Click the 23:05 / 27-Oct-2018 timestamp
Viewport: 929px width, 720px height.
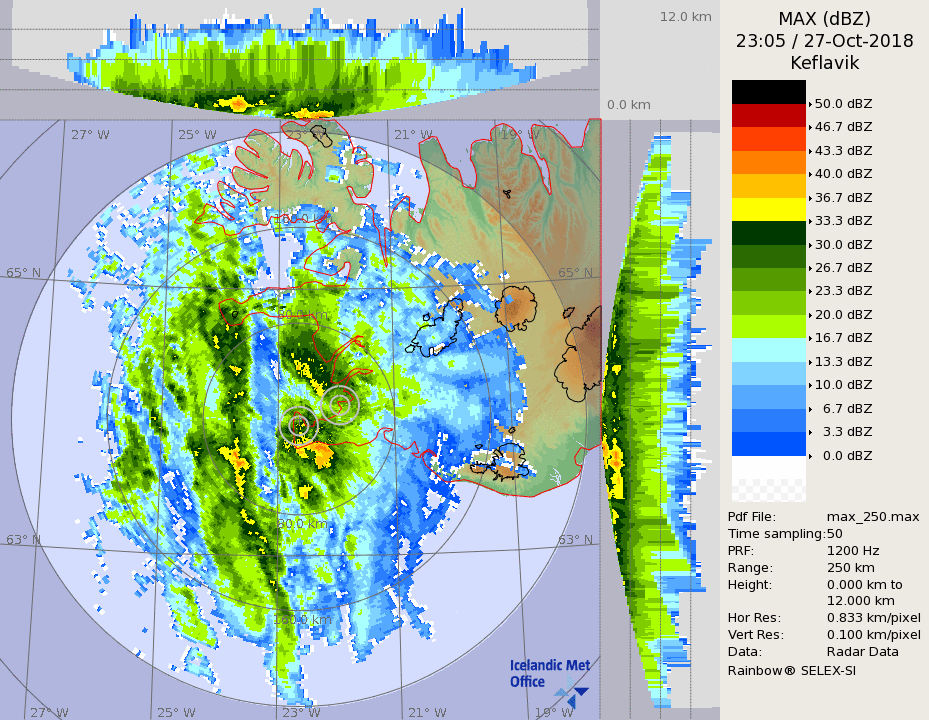click(x=824, y=41)
